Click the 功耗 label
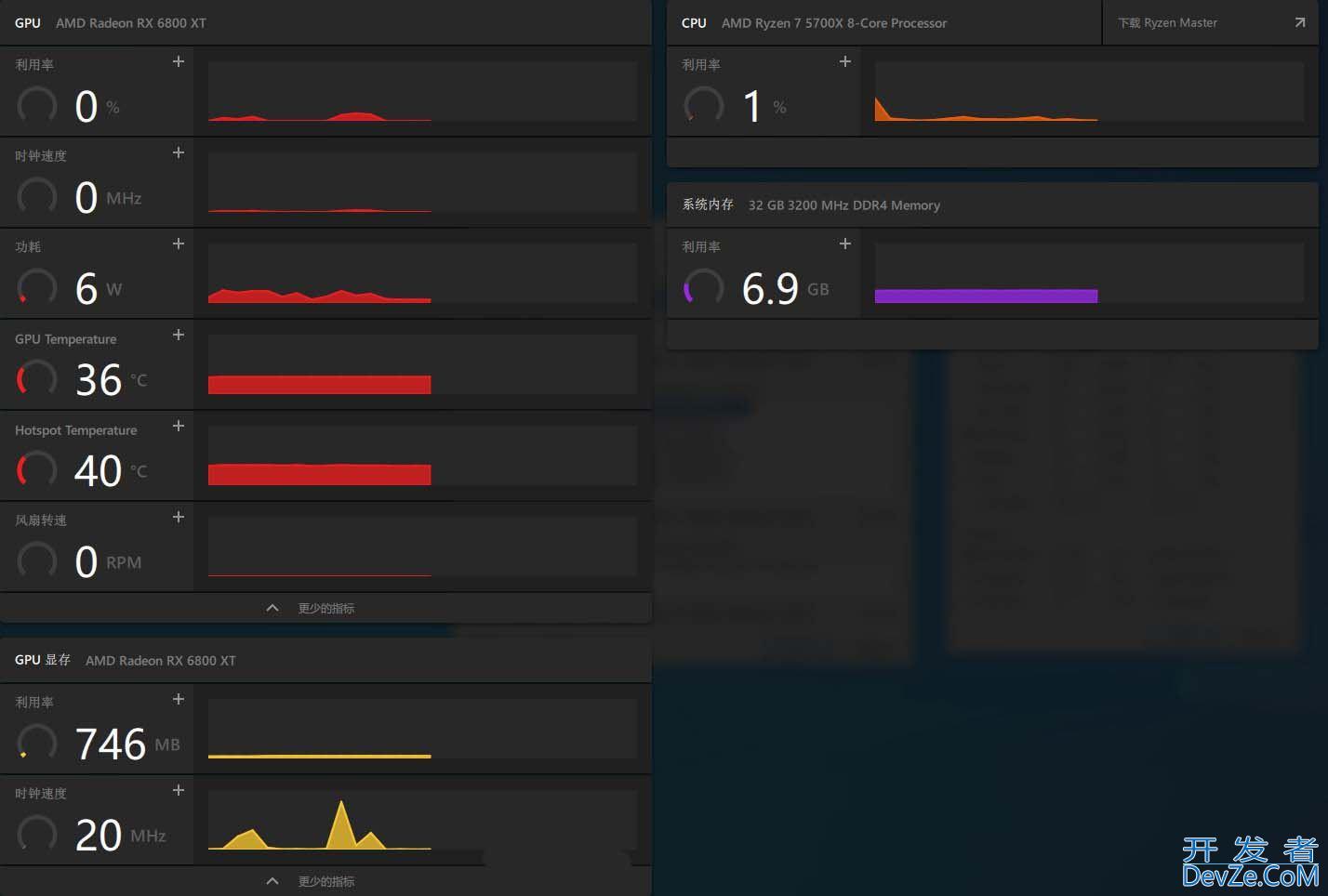The height and width of the screenshot is (896, 1328). click(x=28, y=246)
